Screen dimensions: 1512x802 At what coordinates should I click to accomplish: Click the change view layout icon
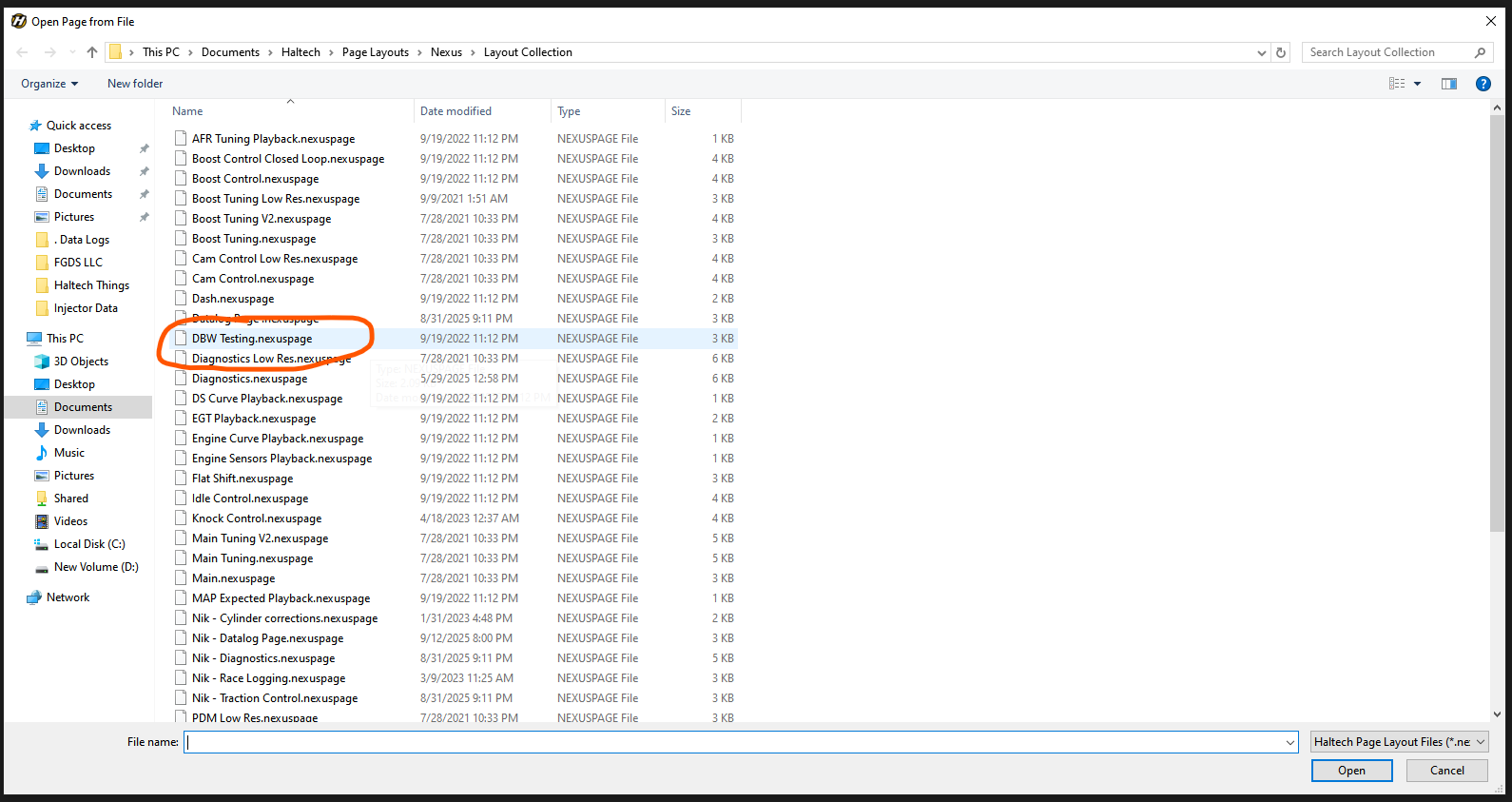[x=1396, y=84]
